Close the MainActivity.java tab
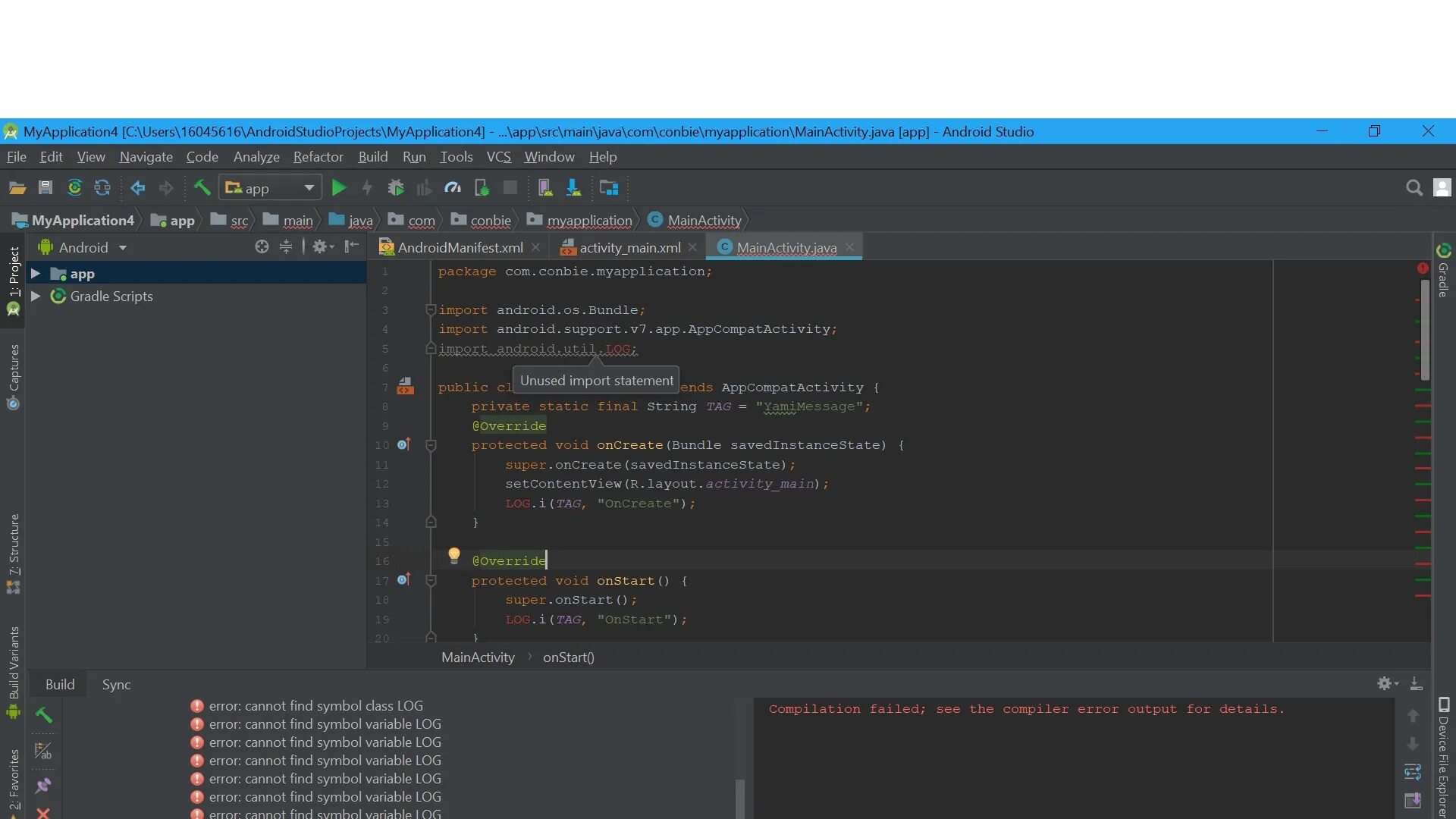The height and width of the screenshot is (819, 1456). click(849, 247)
